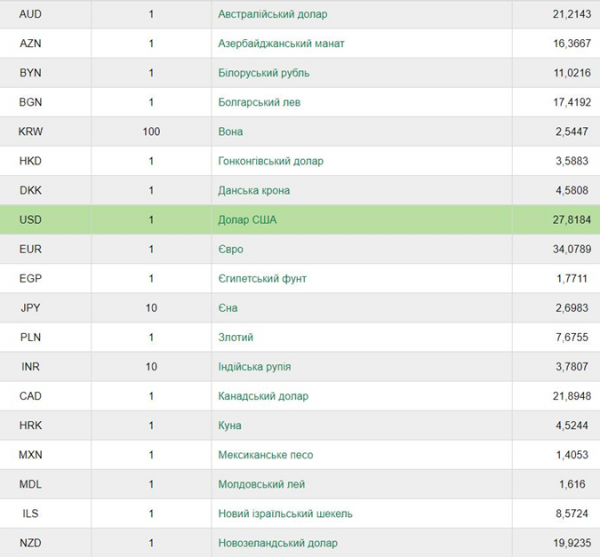Click the INR unit count 10
Viewport: 600px width, 557px height.
(x=151, y=367)
